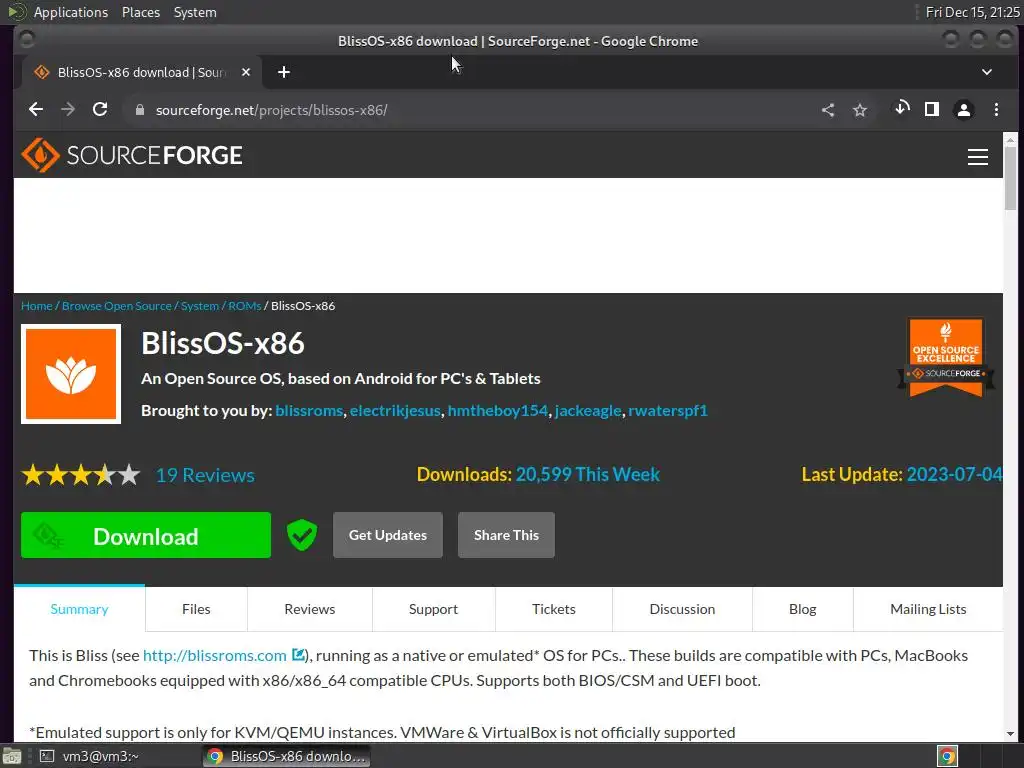Select the Summary tab
1024x768 pixels.
(x=80, y=609)
